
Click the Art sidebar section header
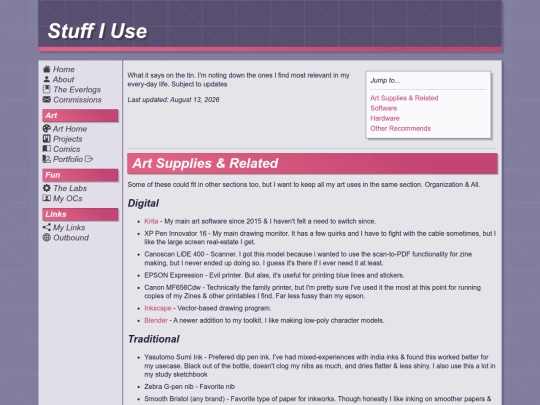coord(80,115)
